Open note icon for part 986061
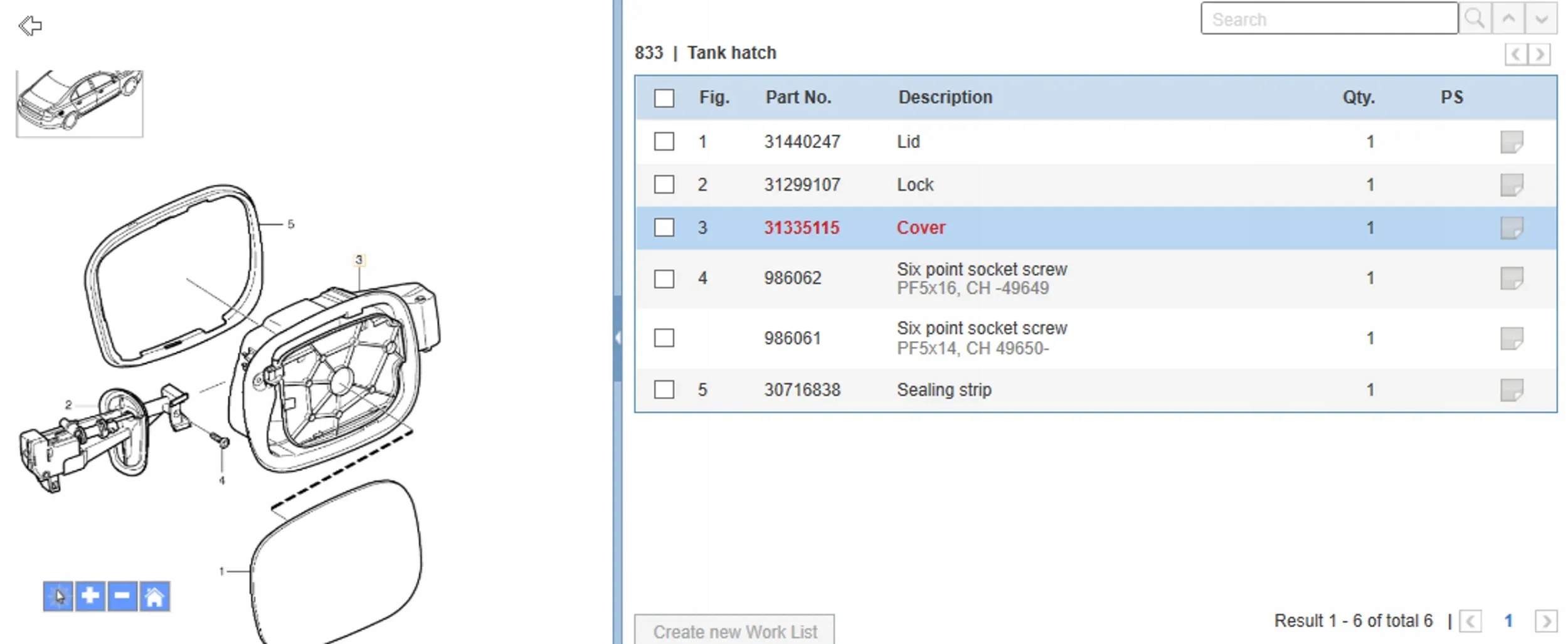The image size is (1568, 644). tap(1512, 338)
